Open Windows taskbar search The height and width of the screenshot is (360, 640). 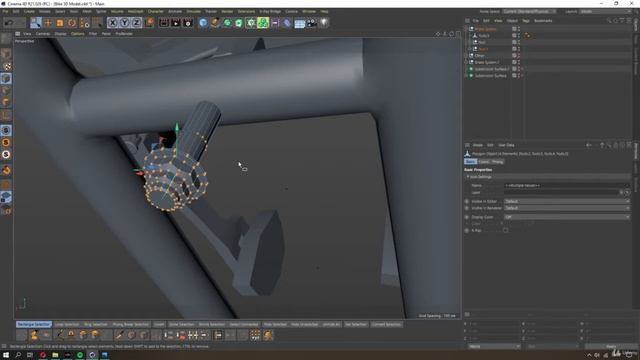click(x=18, y=355)
